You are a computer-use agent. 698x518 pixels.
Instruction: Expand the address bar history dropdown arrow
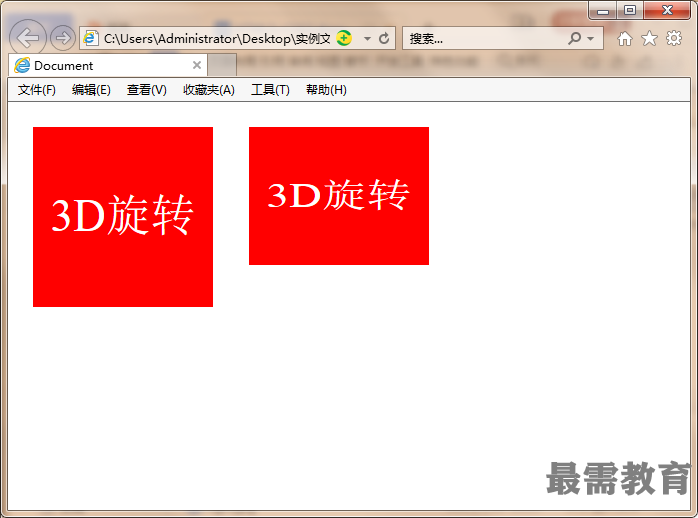(x=367, y=39)
